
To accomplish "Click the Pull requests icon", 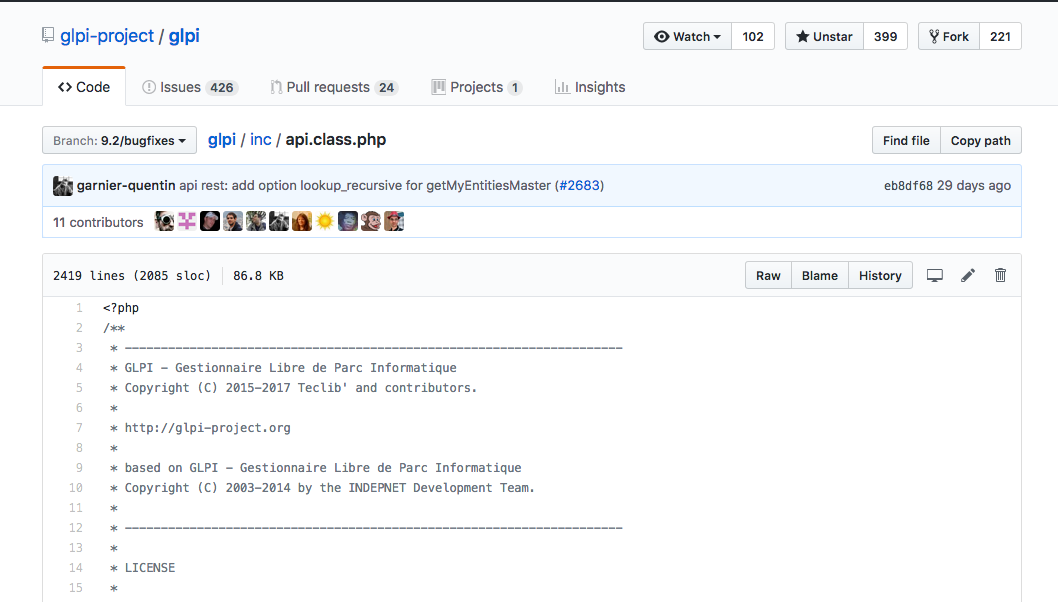I will (x=276, y=87).
